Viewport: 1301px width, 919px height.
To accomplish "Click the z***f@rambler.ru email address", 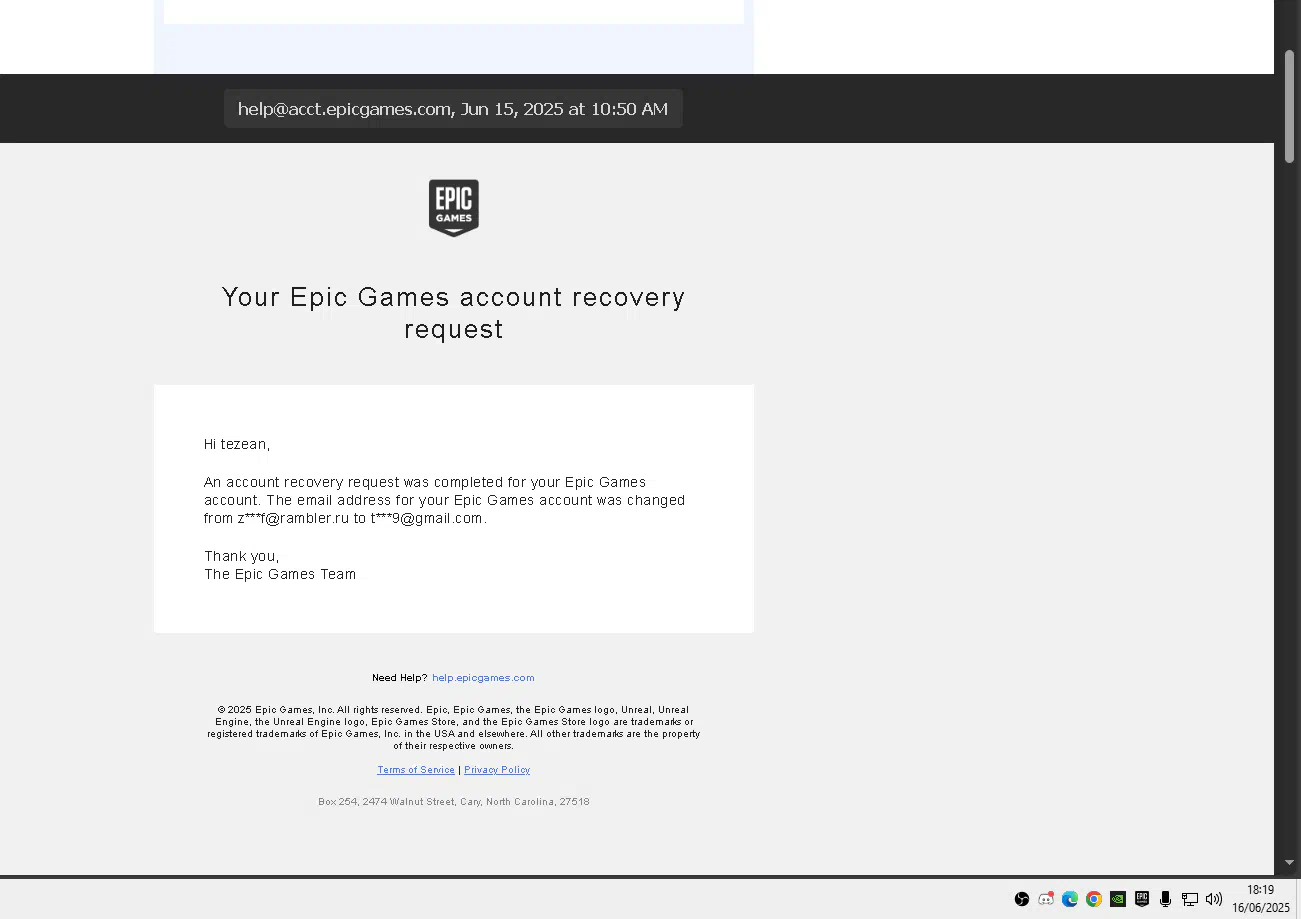I will 294,518.
